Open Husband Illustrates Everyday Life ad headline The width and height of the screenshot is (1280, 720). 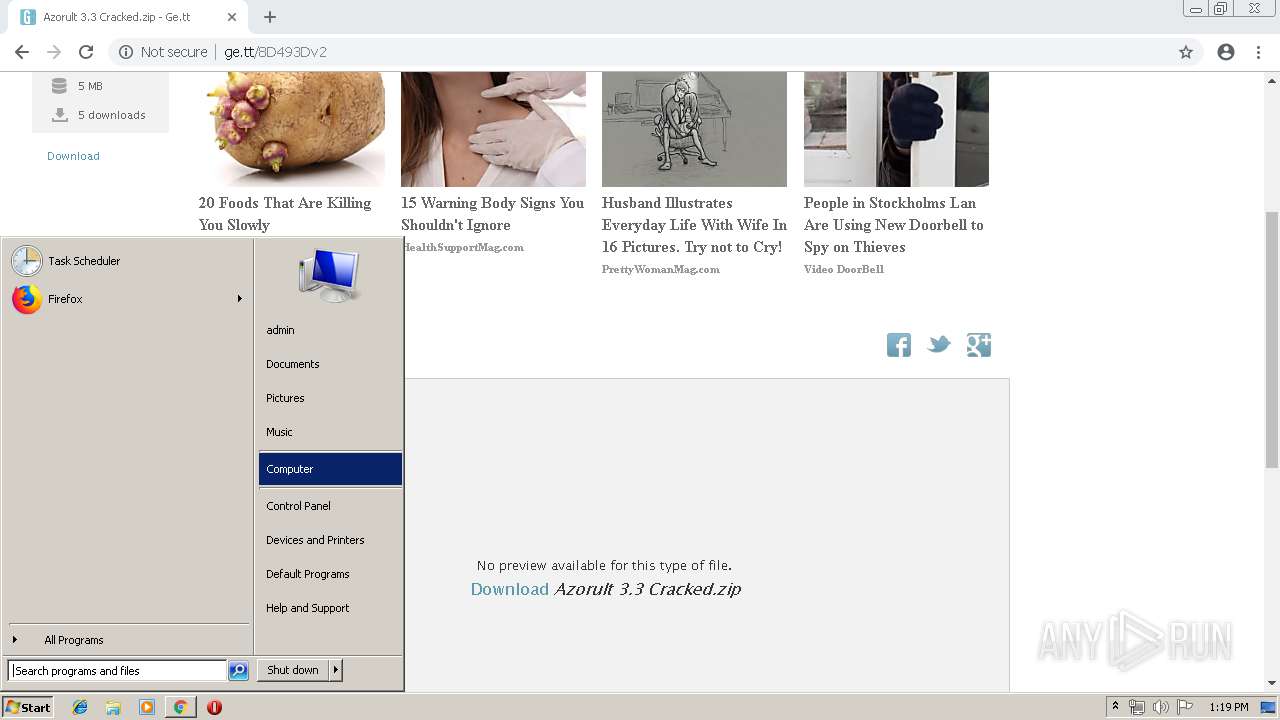click(694, 225)
